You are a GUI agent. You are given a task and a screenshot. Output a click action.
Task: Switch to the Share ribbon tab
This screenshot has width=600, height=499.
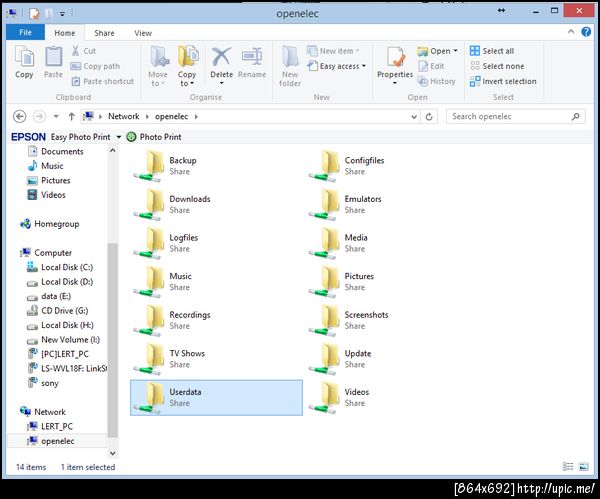coord(104,33)
